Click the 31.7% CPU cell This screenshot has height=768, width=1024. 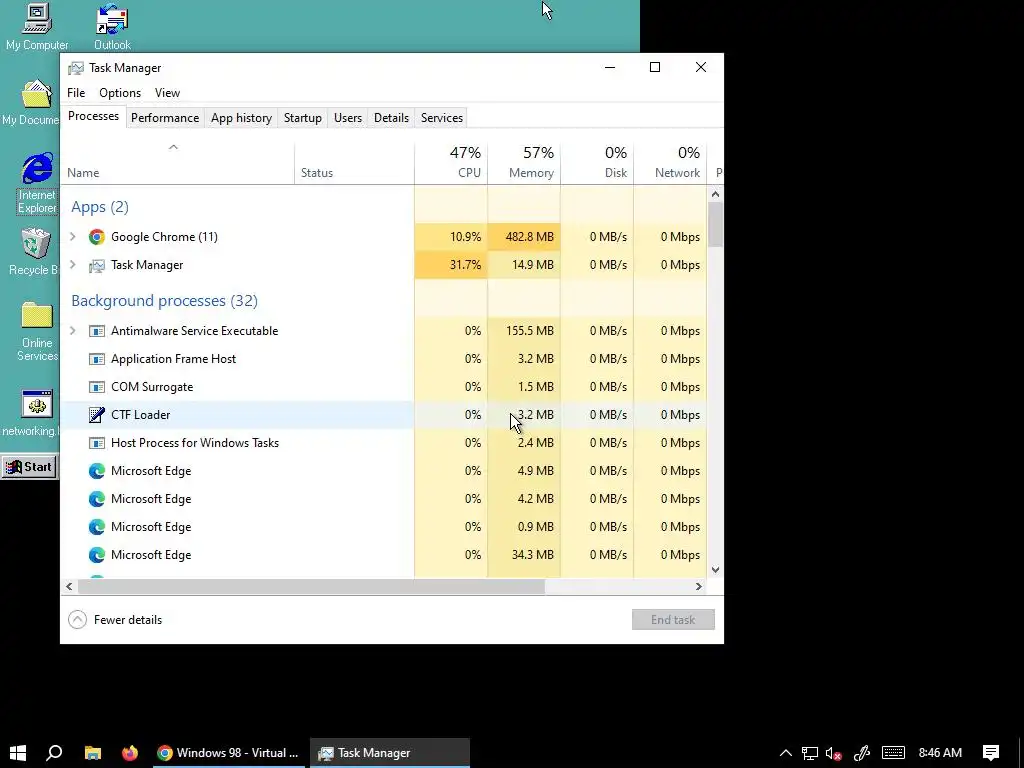click(451, 265)
